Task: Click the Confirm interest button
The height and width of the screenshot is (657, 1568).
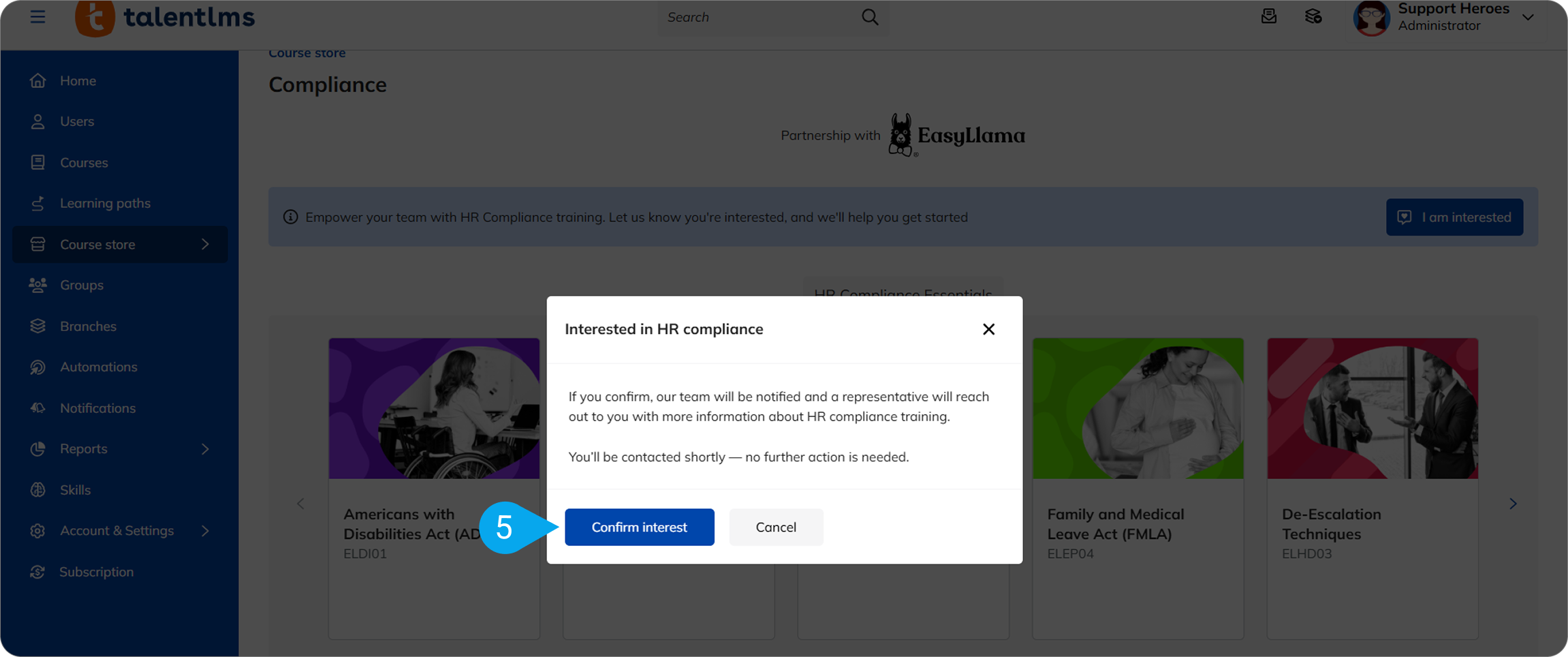Action: tap(639, 527)
